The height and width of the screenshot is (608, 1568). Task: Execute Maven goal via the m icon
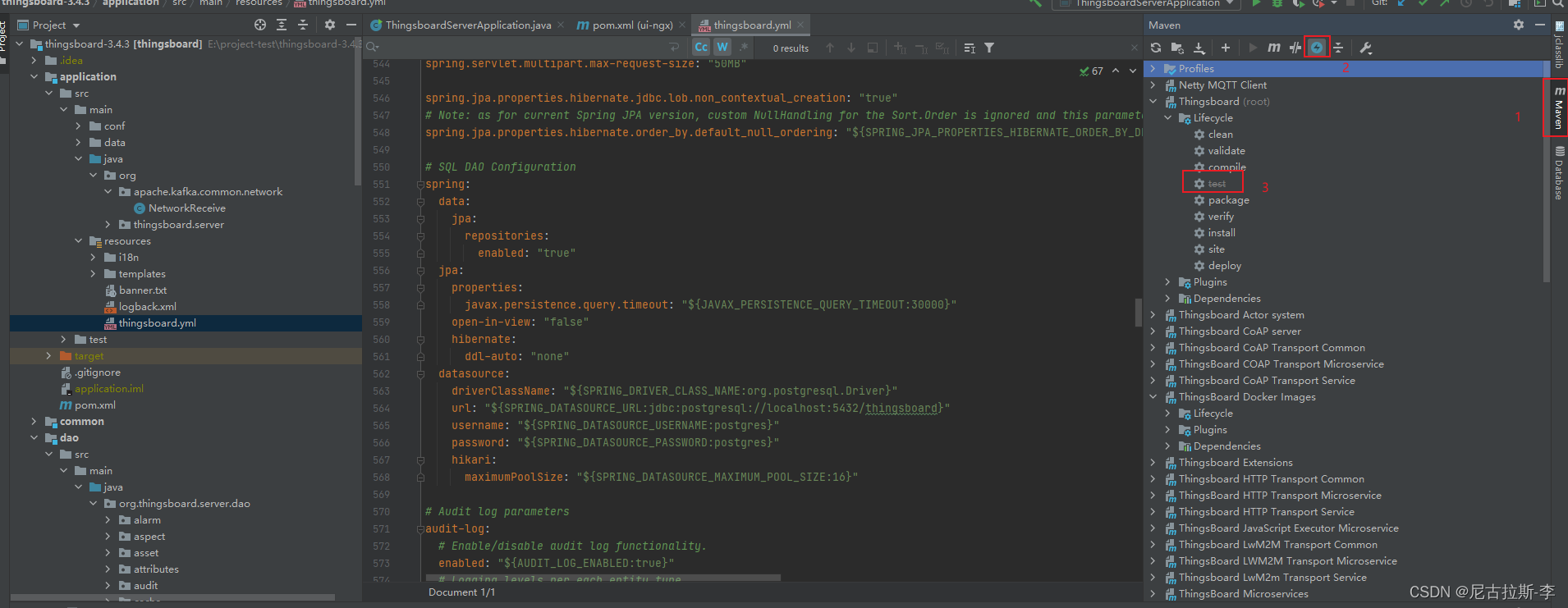pos(1273,48)
